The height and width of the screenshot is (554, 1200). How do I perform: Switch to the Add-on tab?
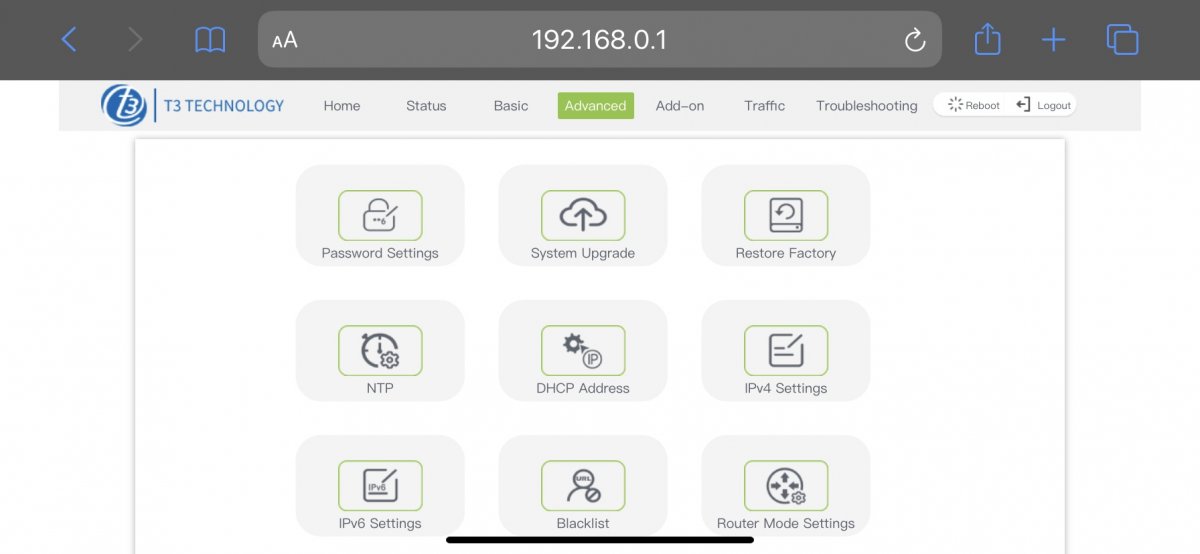point(680,106)
